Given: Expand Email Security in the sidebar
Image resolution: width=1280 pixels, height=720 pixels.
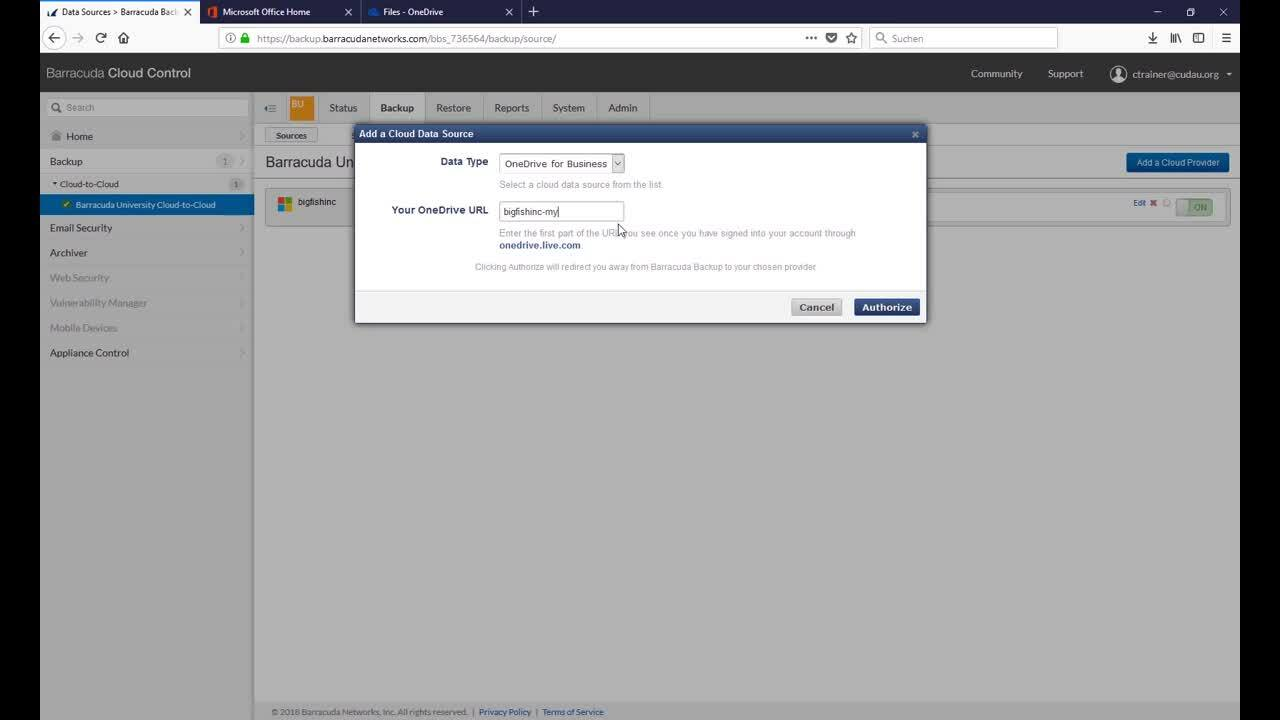Looking at the screenshot, I should click(147, 228).
